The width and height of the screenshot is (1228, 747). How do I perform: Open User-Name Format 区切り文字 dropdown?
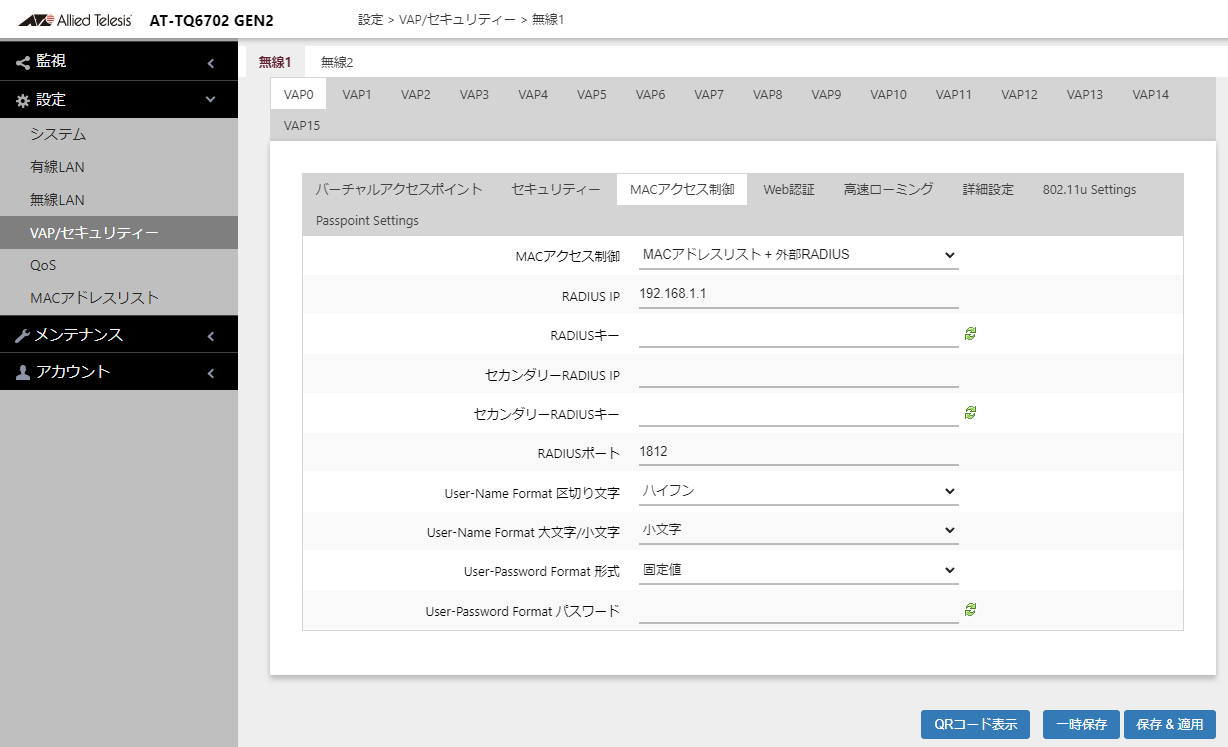pyautogui.click(x=798, y=491)
